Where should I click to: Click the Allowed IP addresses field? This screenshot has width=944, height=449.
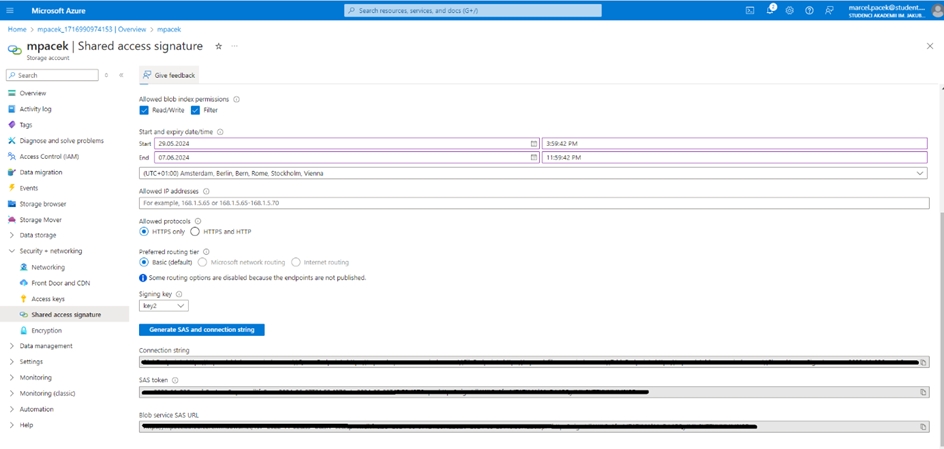(x=533, y=203)
